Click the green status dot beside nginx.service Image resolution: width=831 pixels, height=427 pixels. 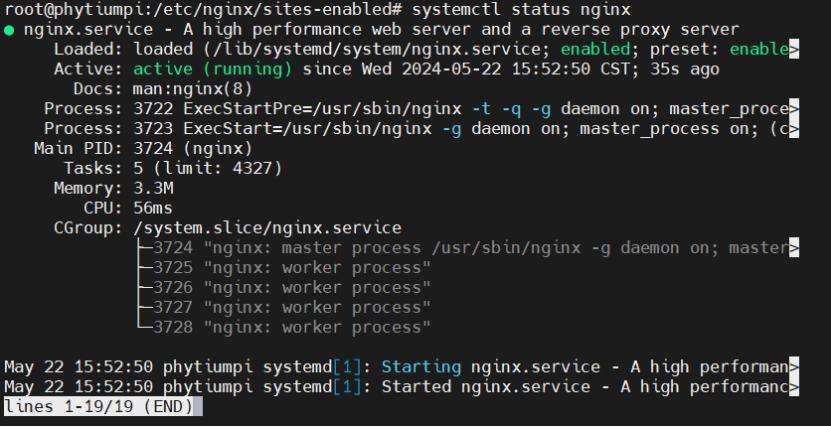8,30
